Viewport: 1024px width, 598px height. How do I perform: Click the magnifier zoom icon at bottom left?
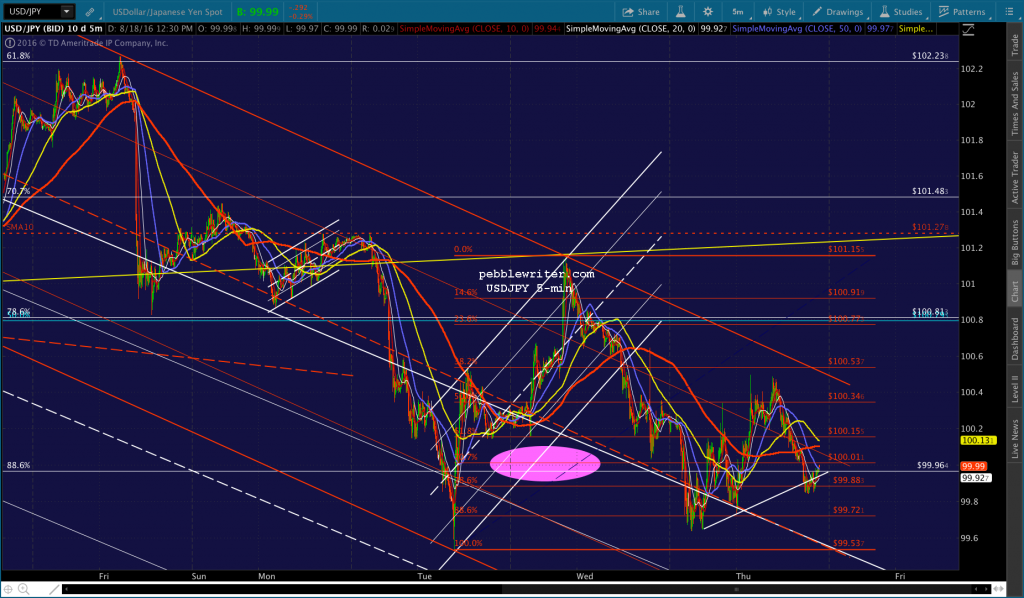coord(24,589)
